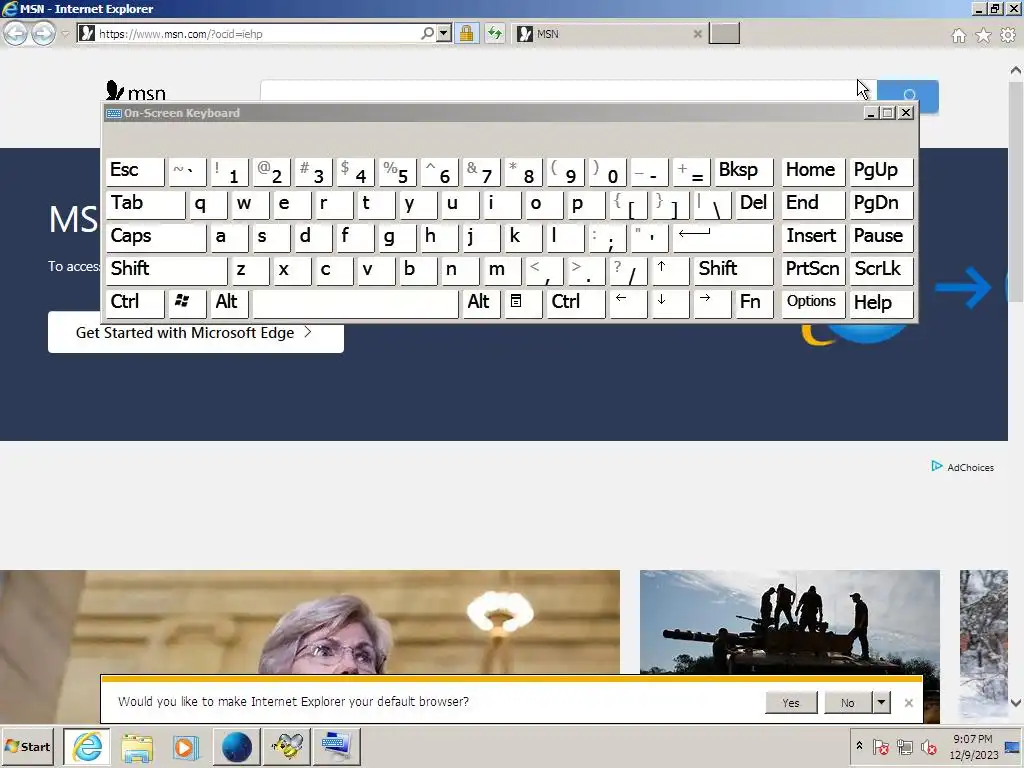Click inside the MSN search field
1024x768 pixels.
click(x=568, y=91)
